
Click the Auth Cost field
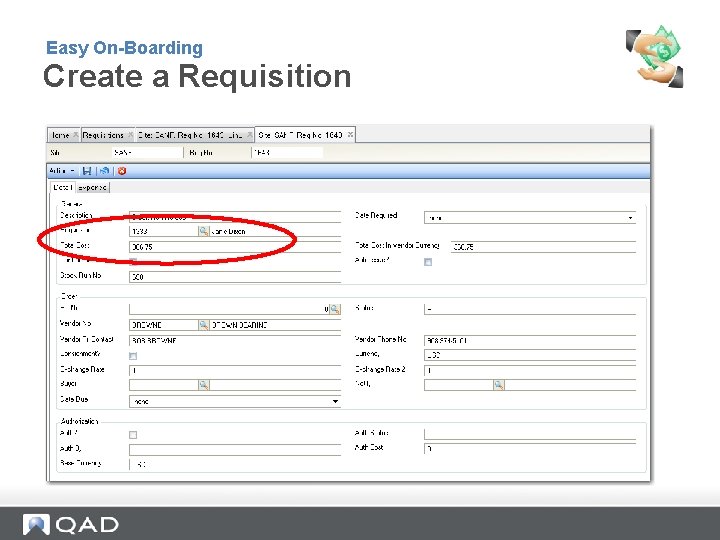click(530, 448)
